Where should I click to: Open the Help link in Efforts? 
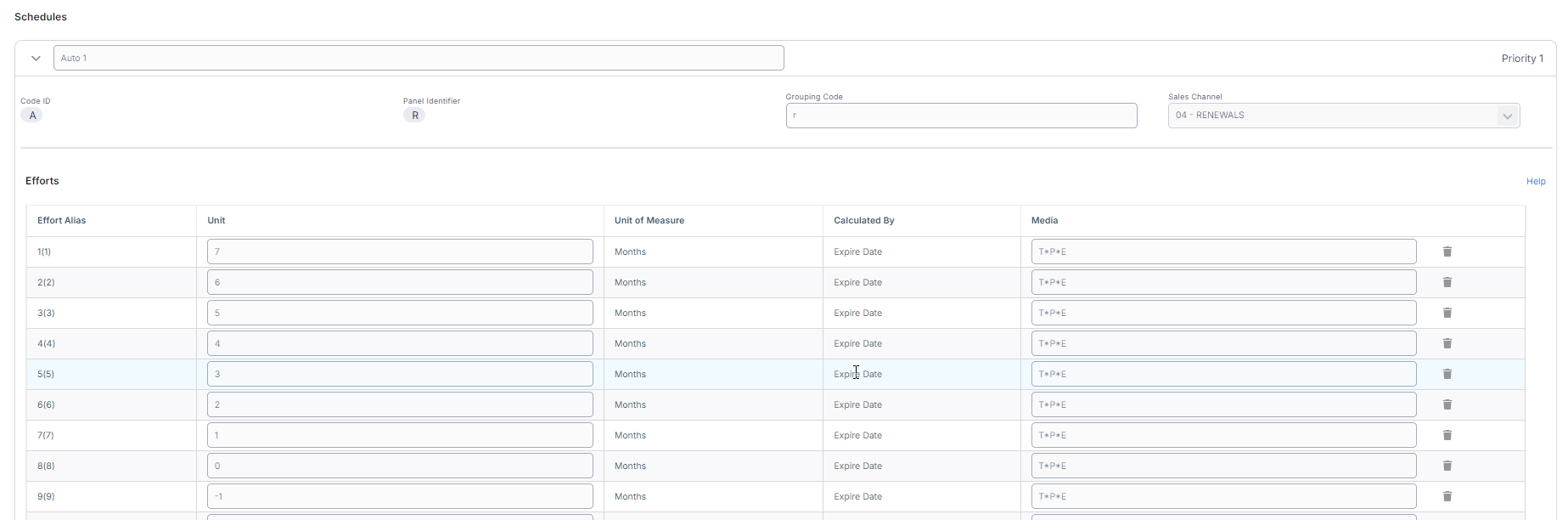click(x=1535, y=182)
